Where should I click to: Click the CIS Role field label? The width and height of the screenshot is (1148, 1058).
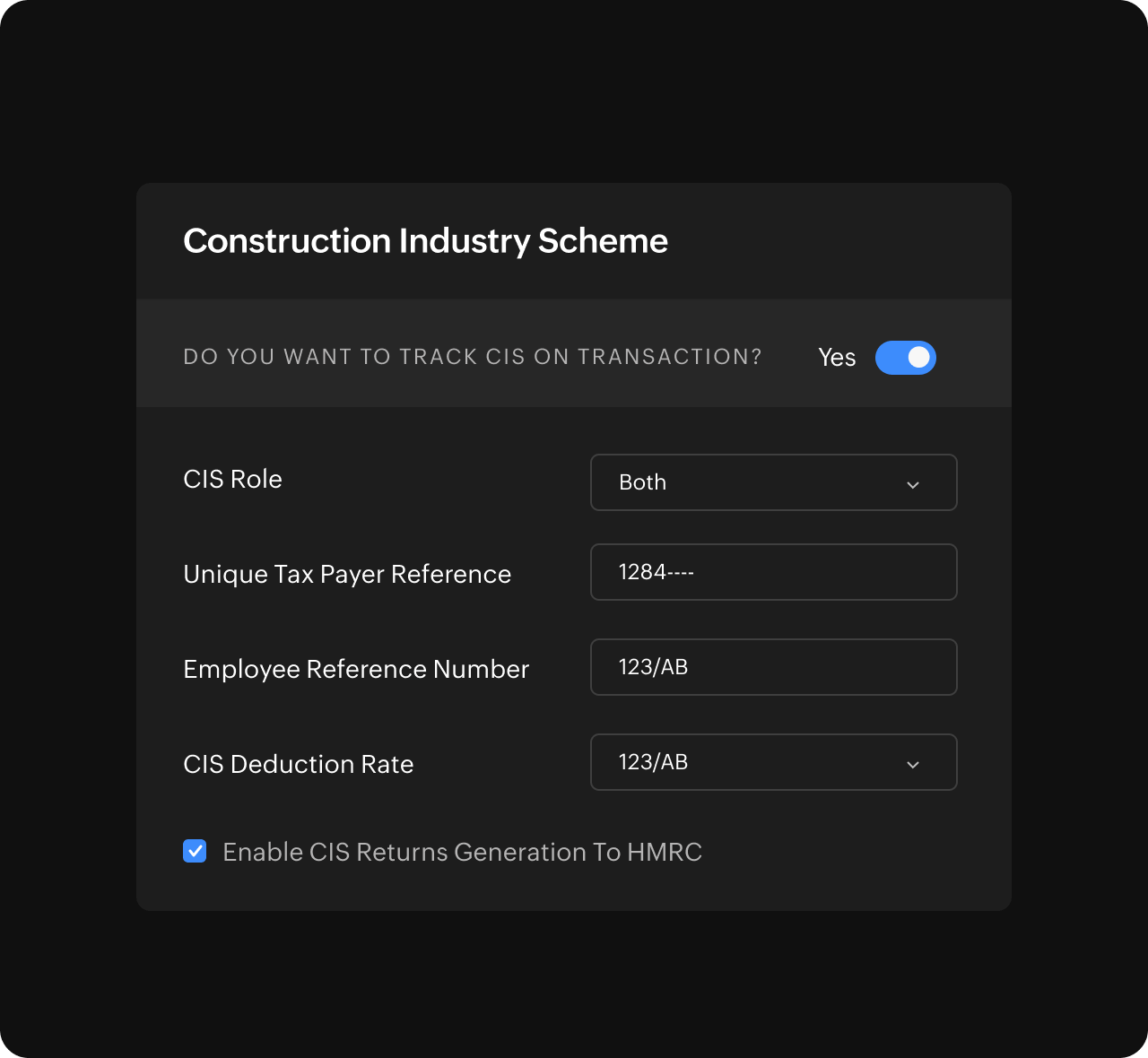coord(232,480)
